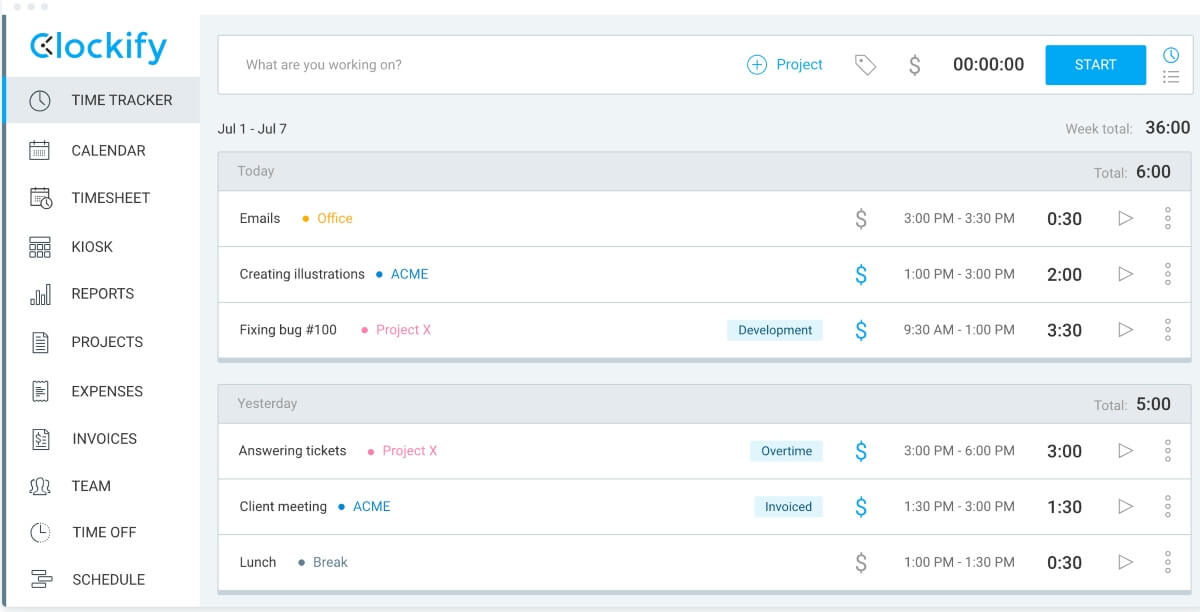Resume the Emails entry with play icon
This screenshot has width=1200, height=612.
(1125, 218)
